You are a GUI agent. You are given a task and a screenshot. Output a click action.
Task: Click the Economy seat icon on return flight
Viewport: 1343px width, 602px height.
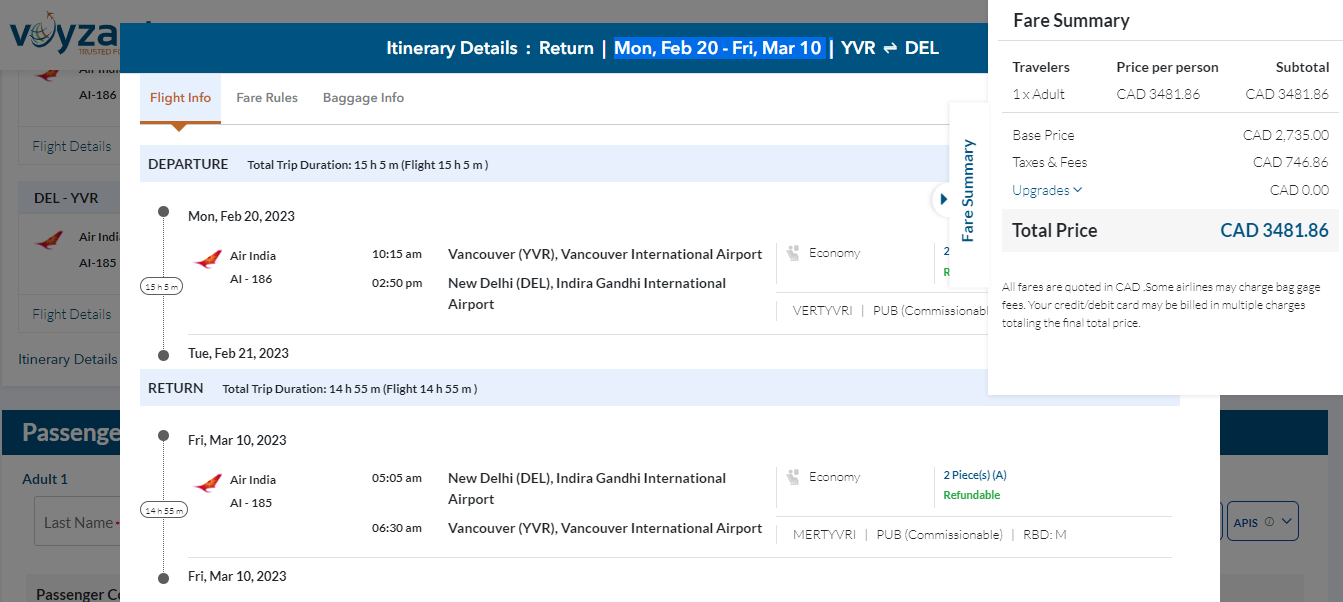point(794,478)
